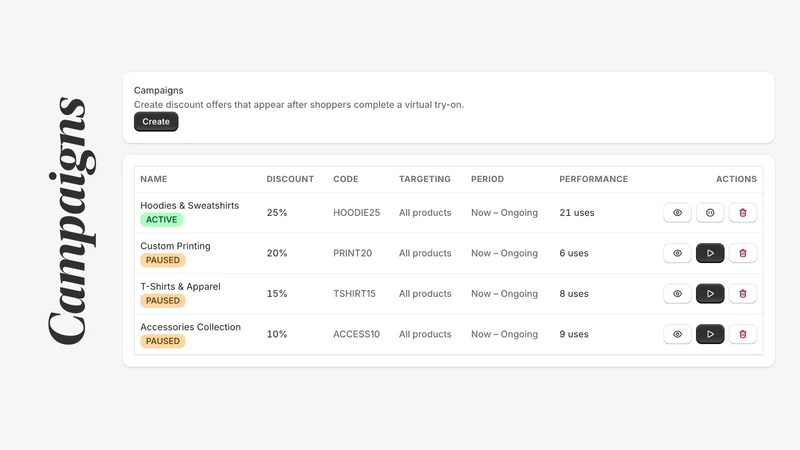The height and width of the screenshot is (450, 800).
Task: Click Now – Ongoing in the PRINT20 row
Action: click(x=504, y=253)
